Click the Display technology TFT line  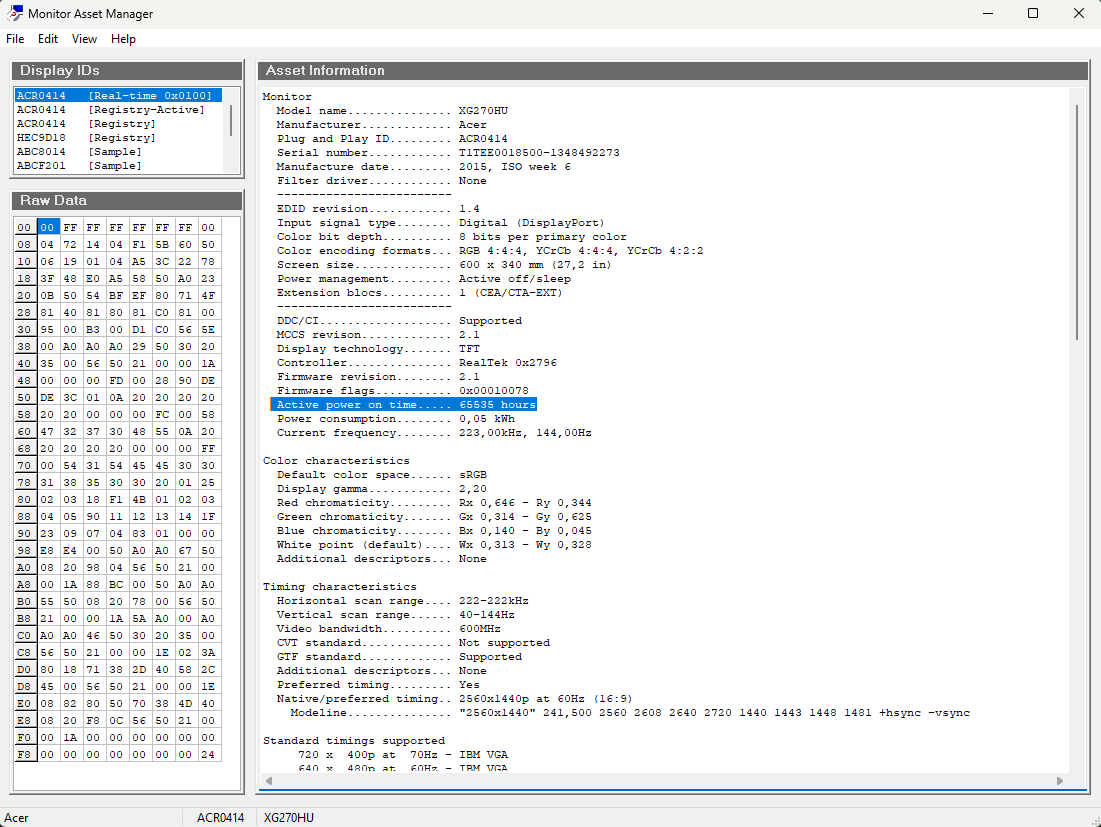pos(378,349)
